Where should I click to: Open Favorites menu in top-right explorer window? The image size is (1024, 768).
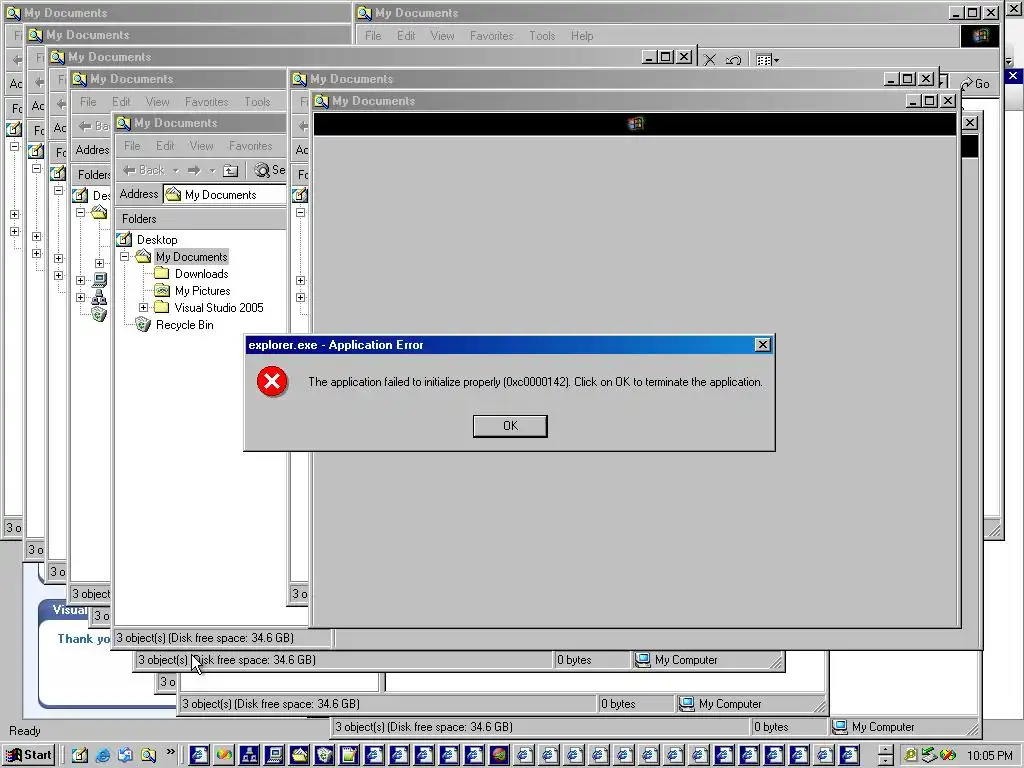491,36
